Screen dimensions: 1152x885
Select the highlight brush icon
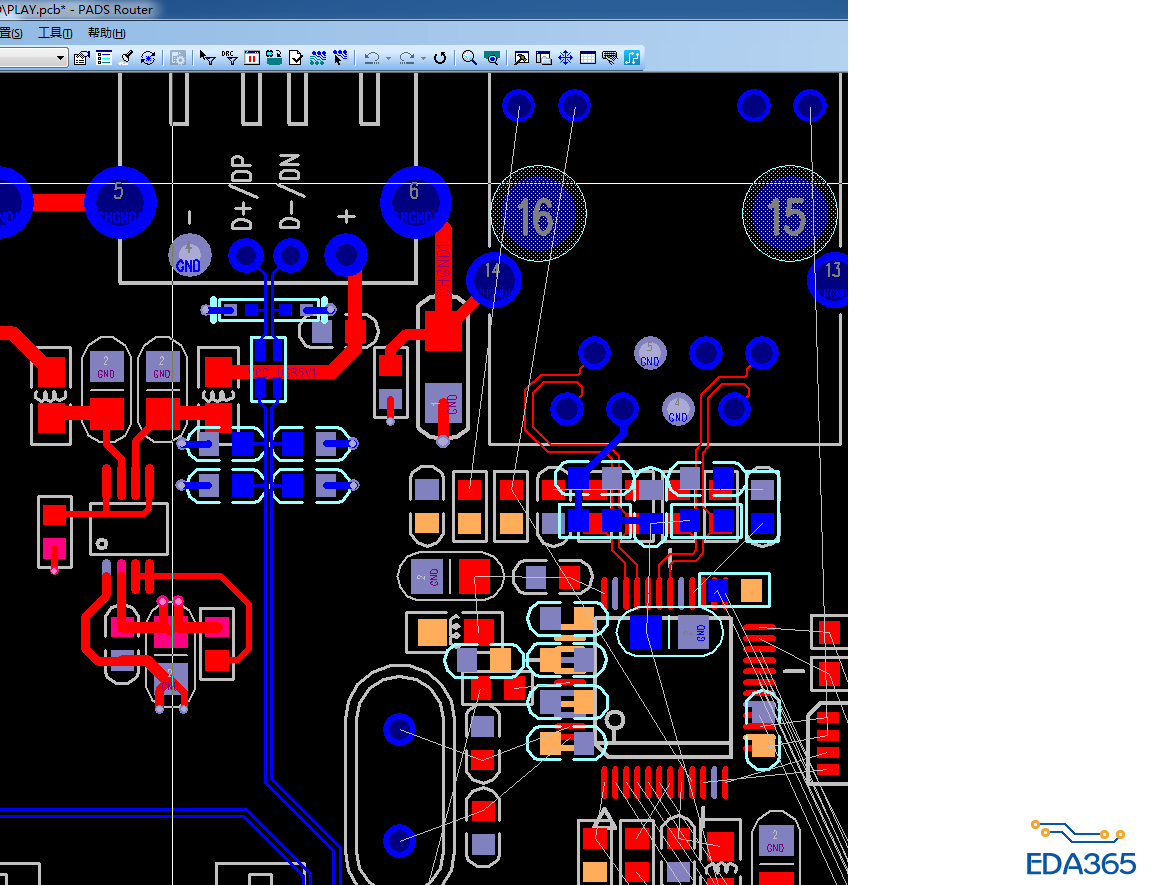[126, 57]
